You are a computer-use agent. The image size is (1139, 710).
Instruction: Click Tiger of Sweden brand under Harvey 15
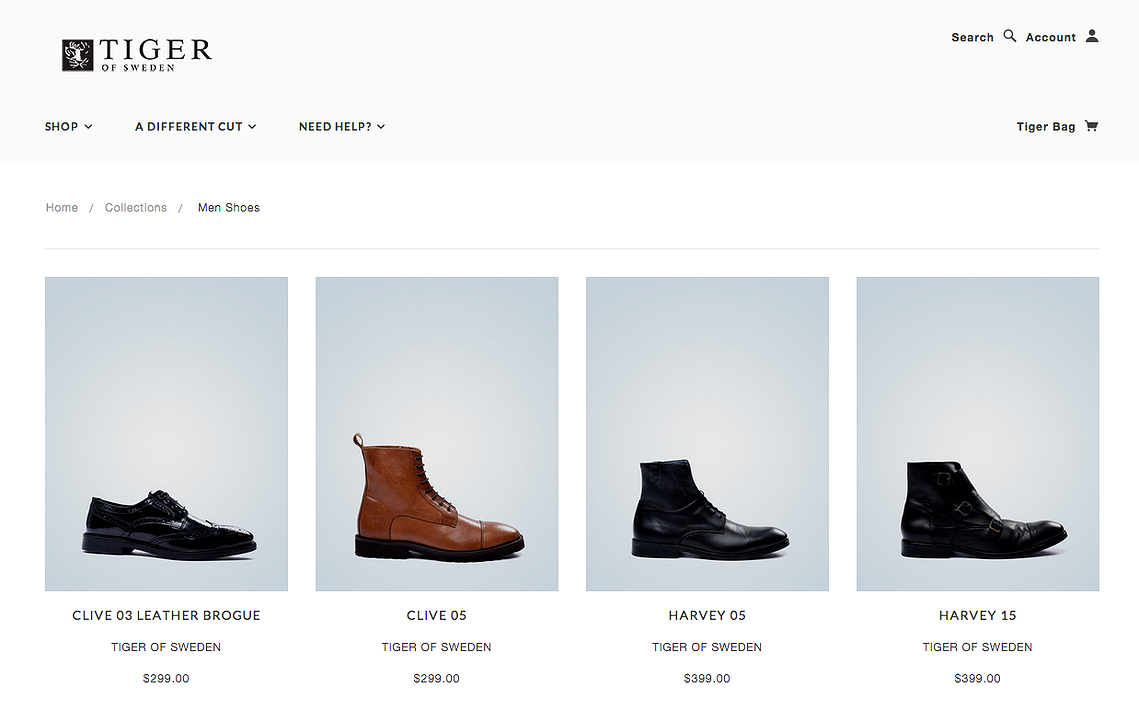point(978,648)
